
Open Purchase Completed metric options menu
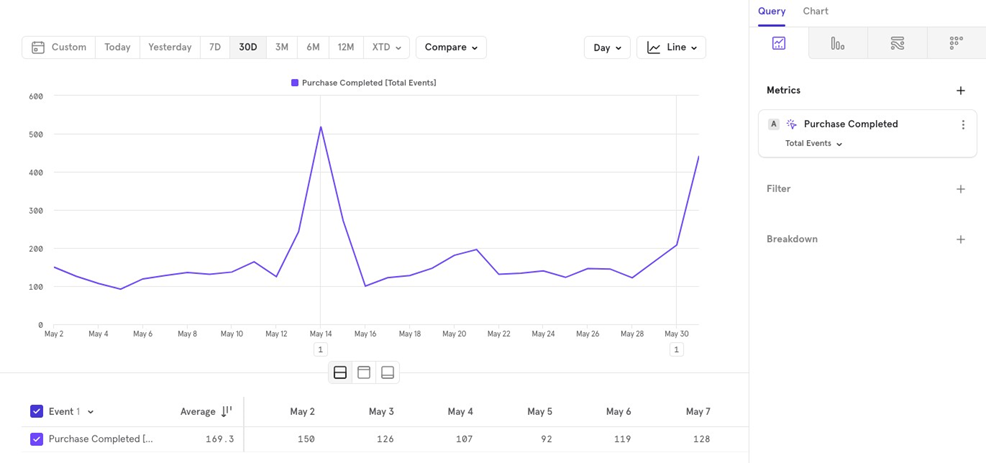click(963, 125)
